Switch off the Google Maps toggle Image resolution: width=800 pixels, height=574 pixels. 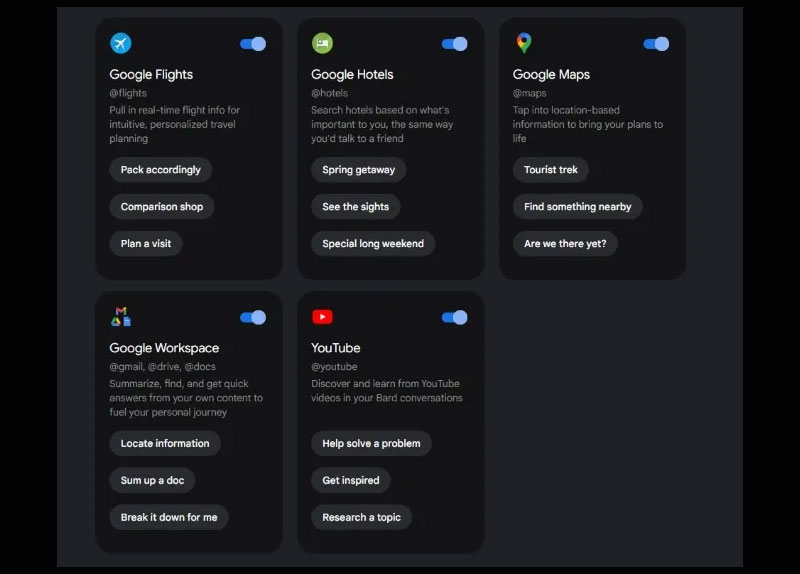(656, 44)
